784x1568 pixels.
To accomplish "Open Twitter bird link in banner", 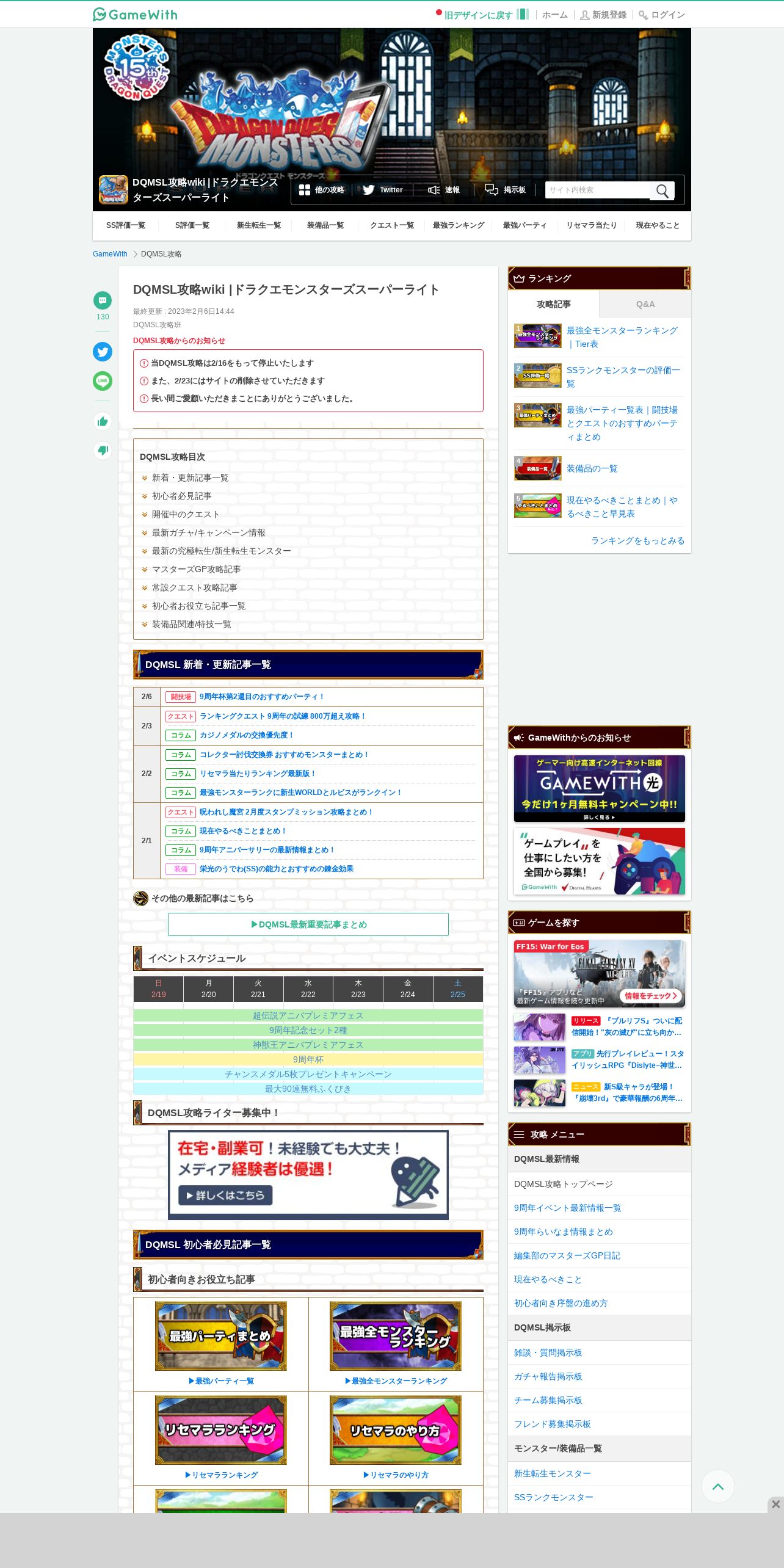I will (383, 190).
